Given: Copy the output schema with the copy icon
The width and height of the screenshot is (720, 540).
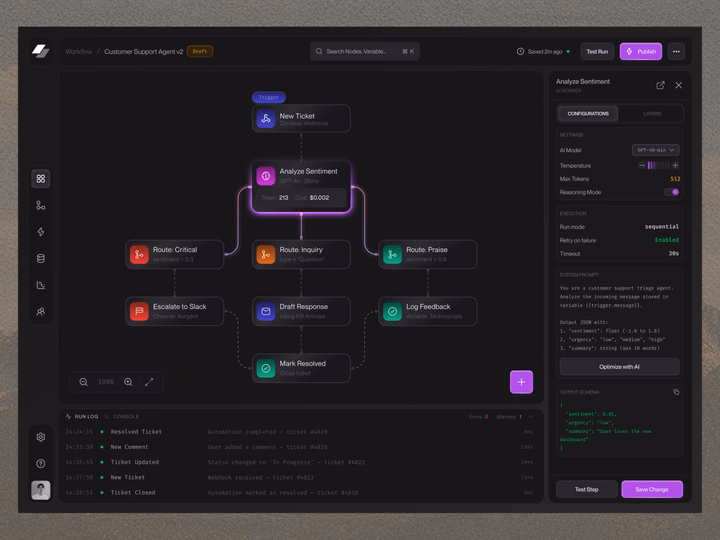Looking at the screenshot, I should point(676,392).
